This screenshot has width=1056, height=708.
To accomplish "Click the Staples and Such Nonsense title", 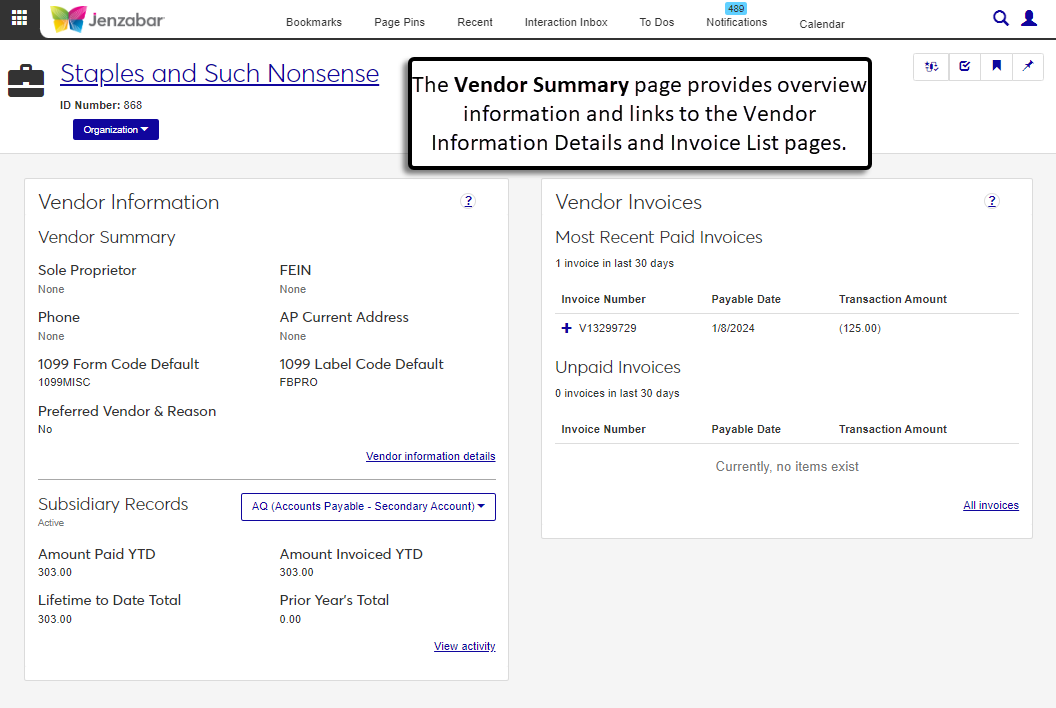I will (219, 74).
